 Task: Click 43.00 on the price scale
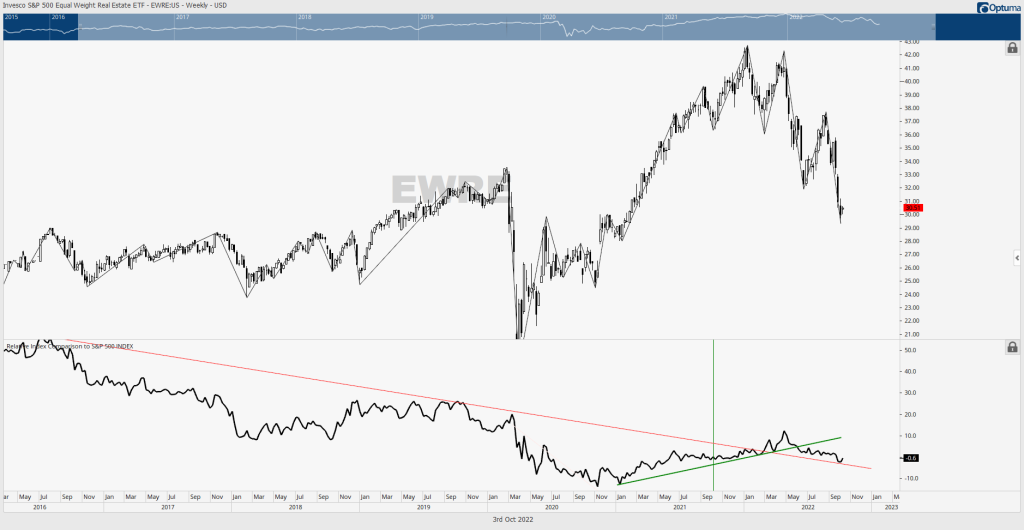coord(912,42)
